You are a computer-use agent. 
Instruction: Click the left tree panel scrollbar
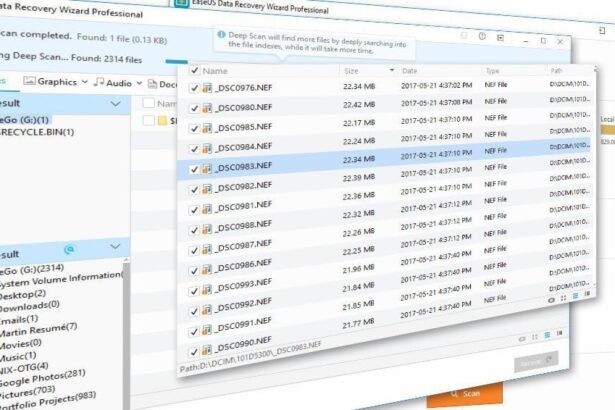126,333
